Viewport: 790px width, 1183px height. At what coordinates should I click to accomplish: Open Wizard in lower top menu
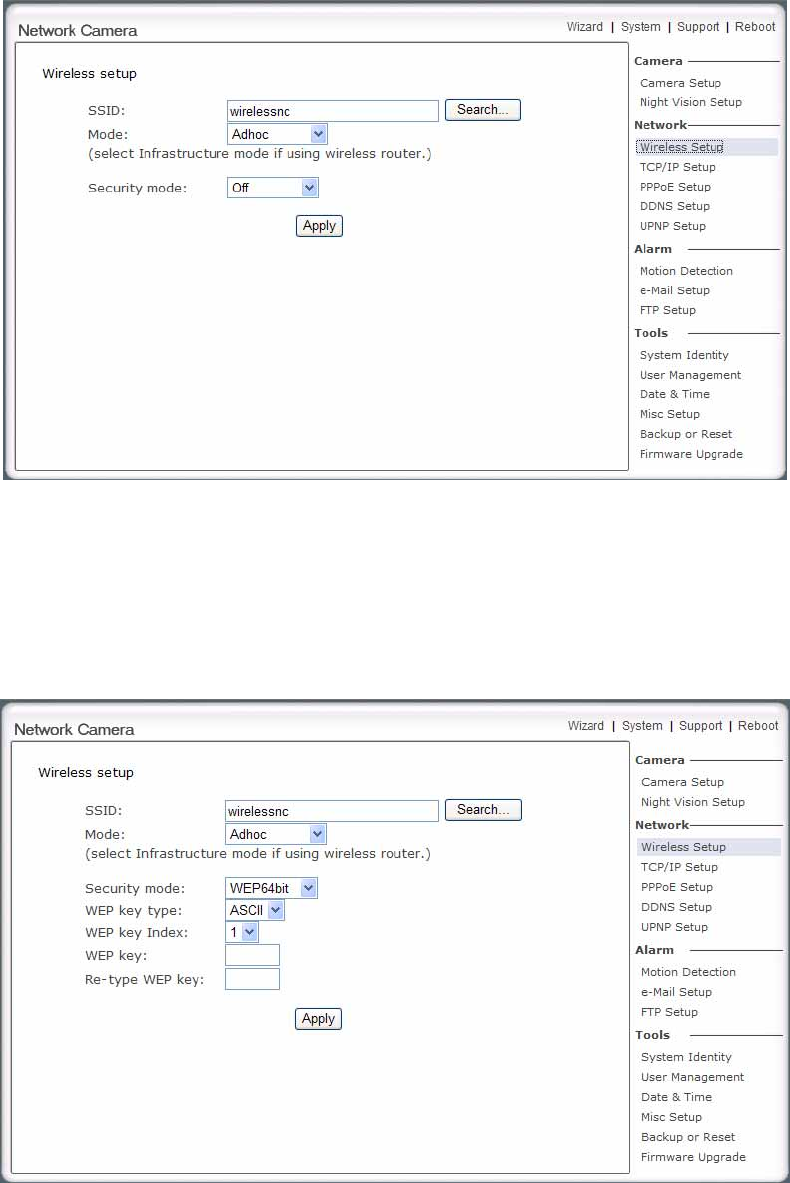[586, 726]
